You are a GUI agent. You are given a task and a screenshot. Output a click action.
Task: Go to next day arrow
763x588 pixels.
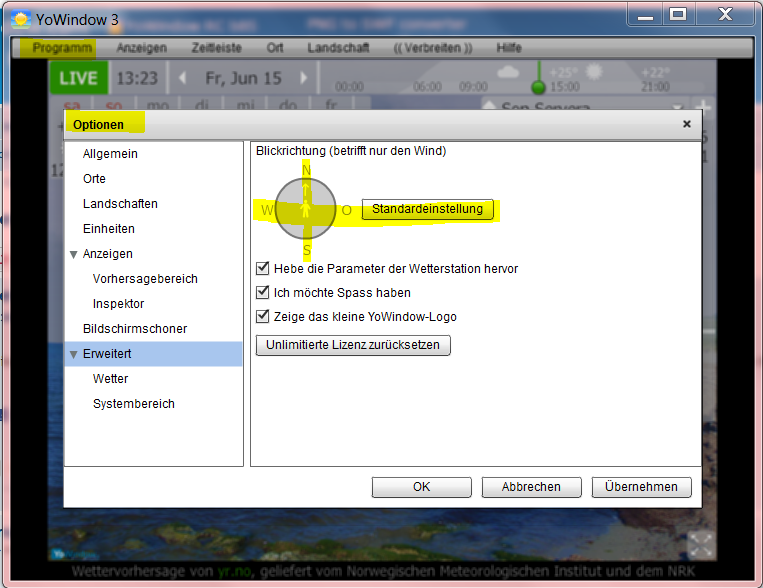(304, 78)
